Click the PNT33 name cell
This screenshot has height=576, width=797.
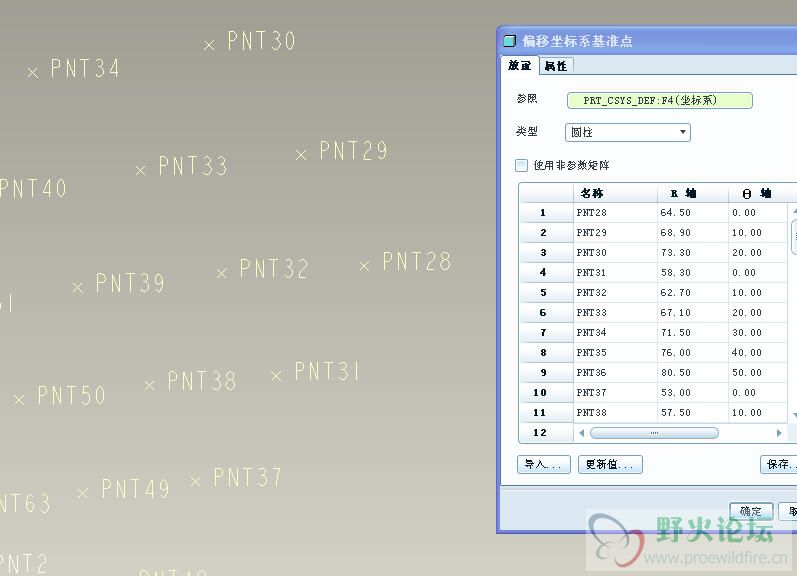(x=615, y=313)
